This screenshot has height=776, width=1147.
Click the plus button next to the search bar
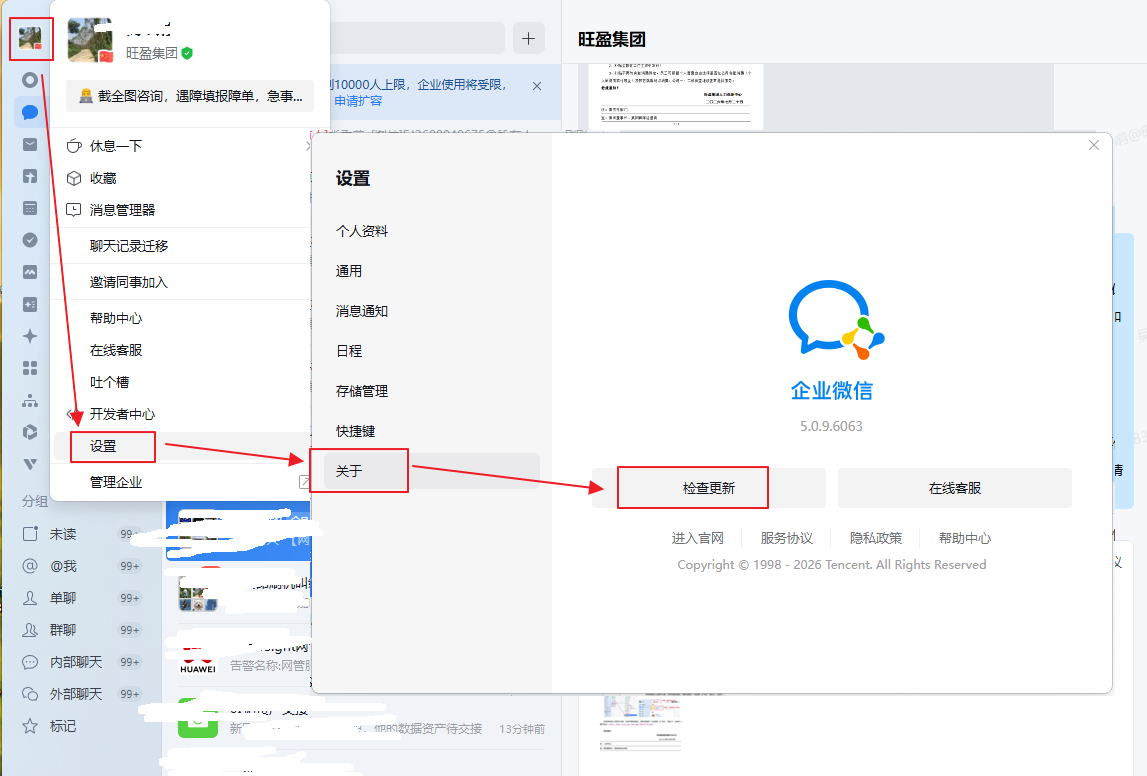[529, 38]
